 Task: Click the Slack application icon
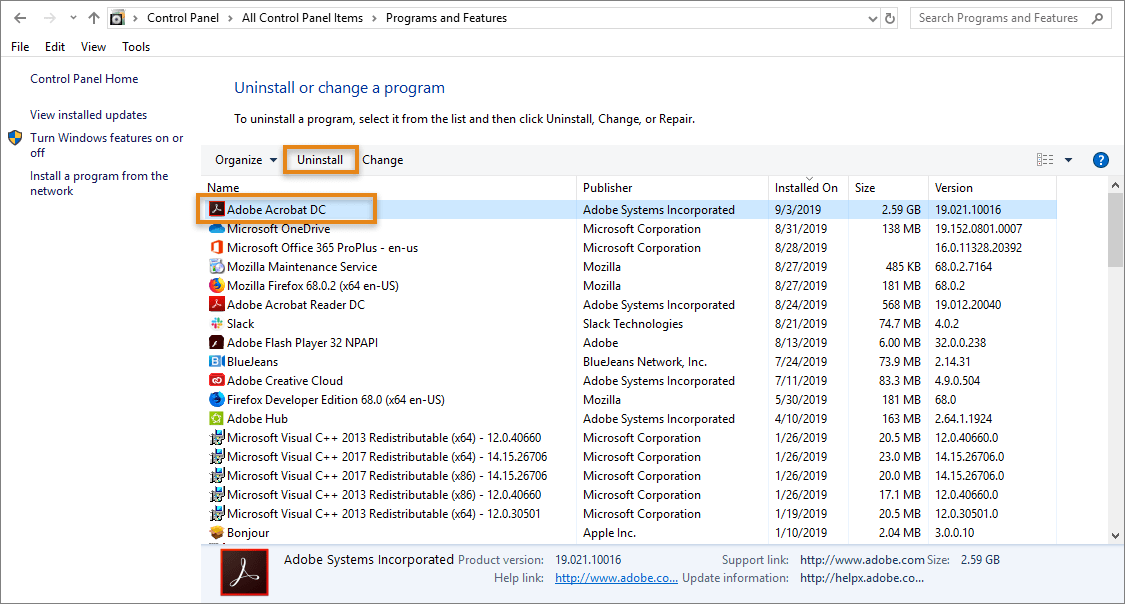pos(216,323)
